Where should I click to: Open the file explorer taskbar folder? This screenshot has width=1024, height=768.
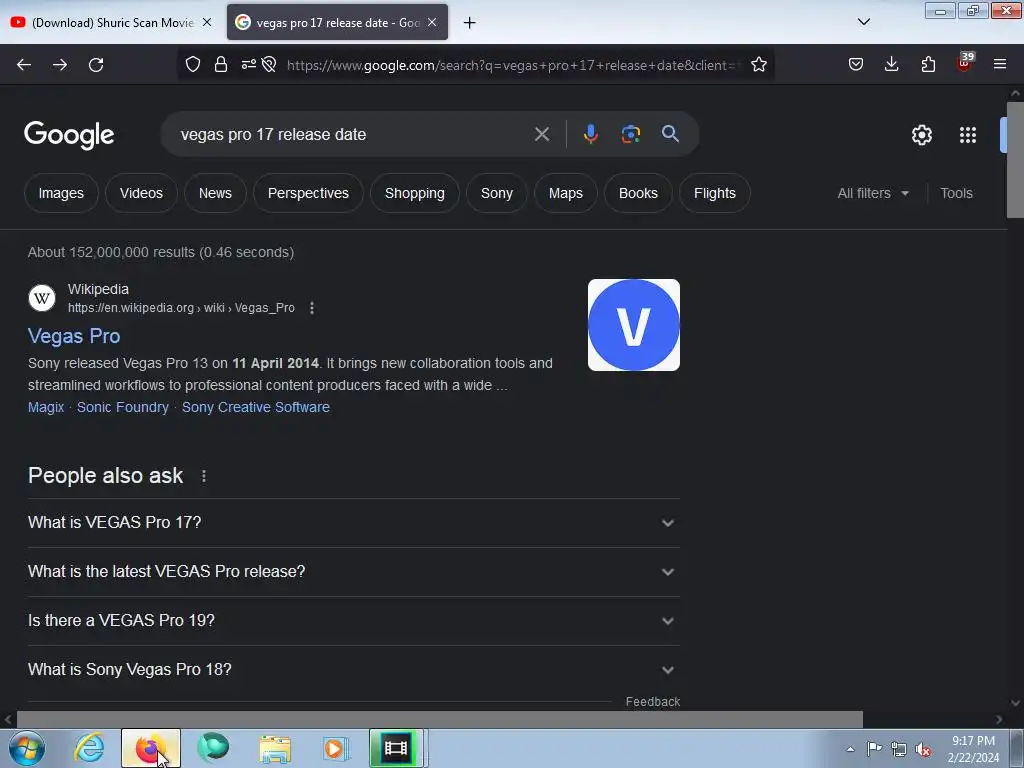pyautogui.click(x=275, y=748)
